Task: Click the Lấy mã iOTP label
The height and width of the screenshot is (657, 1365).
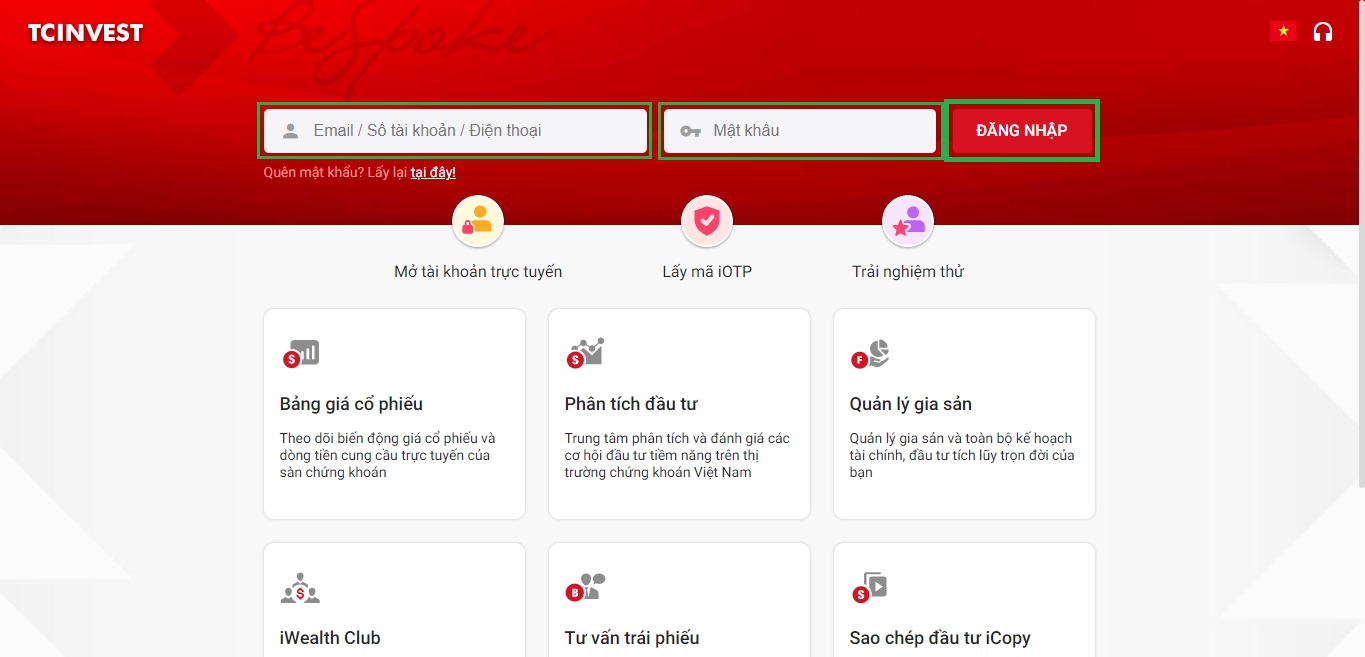Action: click(707, 272)
